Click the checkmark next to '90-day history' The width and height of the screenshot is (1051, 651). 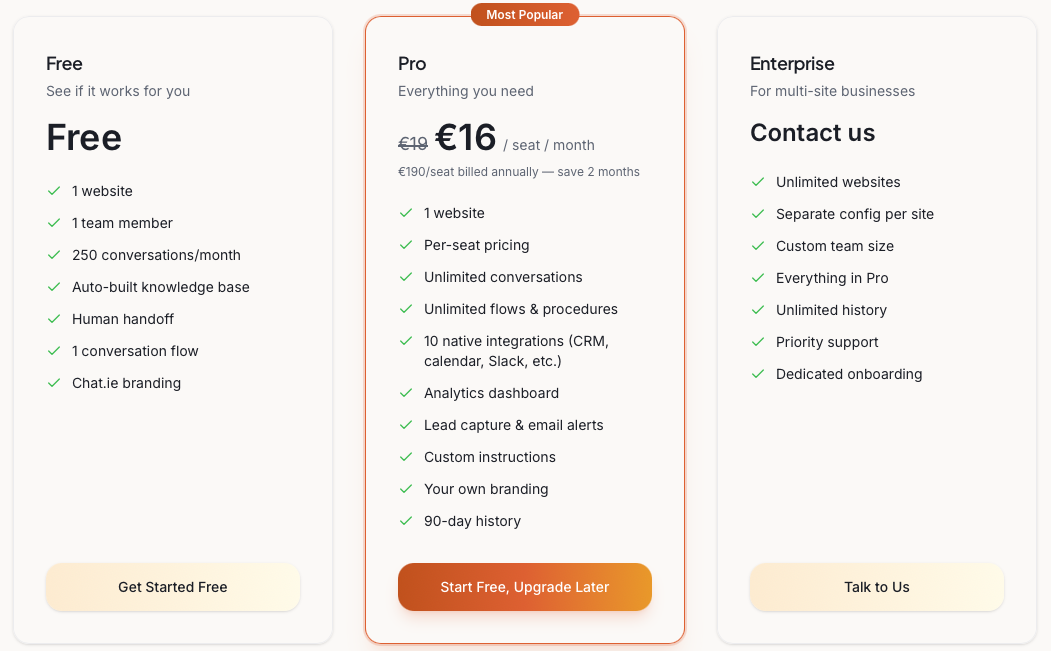pos(406,521)
